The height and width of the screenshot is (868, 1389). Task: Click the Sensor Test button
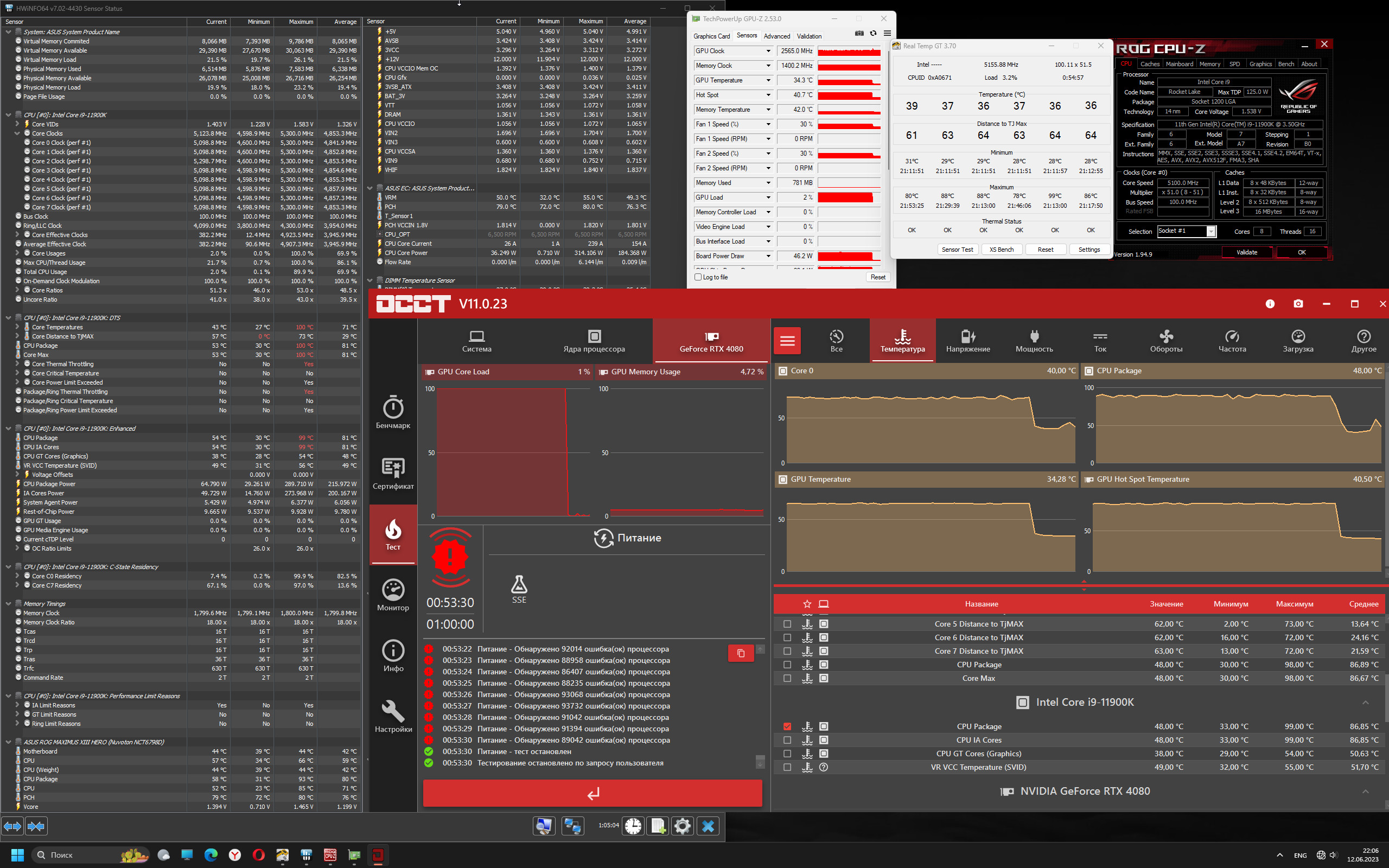tap(957, 250)
